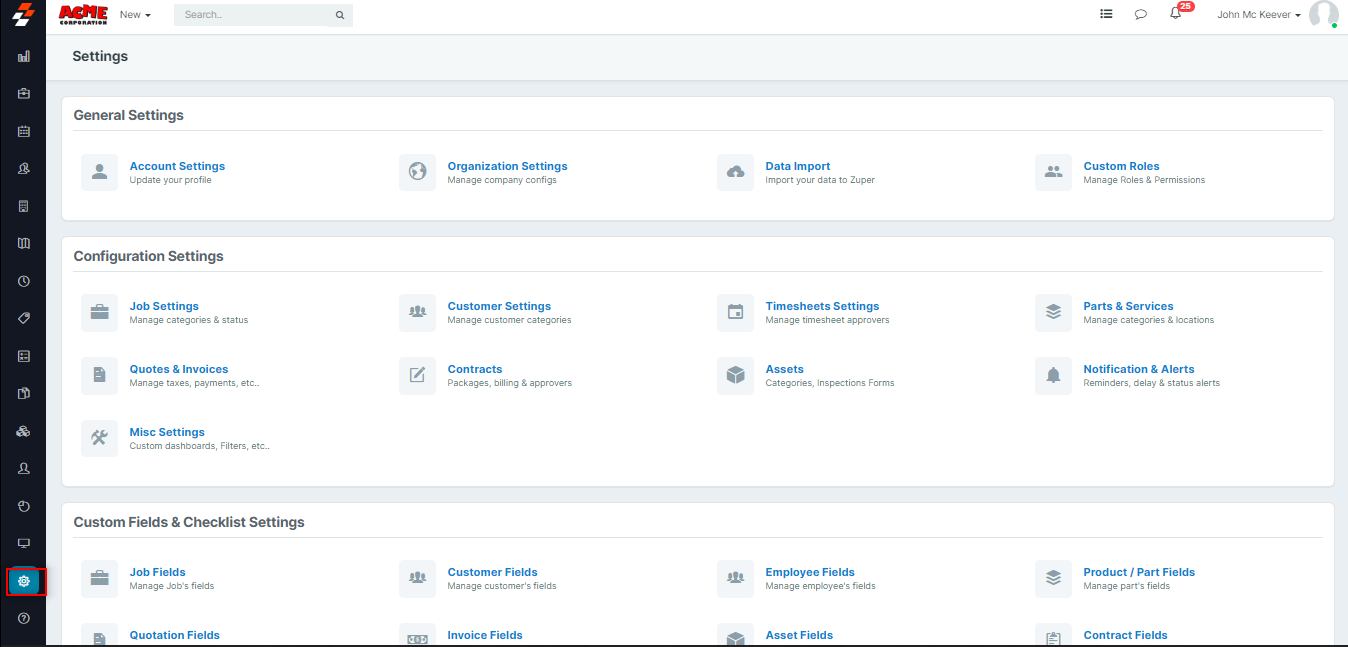Screen dimensions: 1348x647
Task: Click into the Search input field
Action: 255,15
